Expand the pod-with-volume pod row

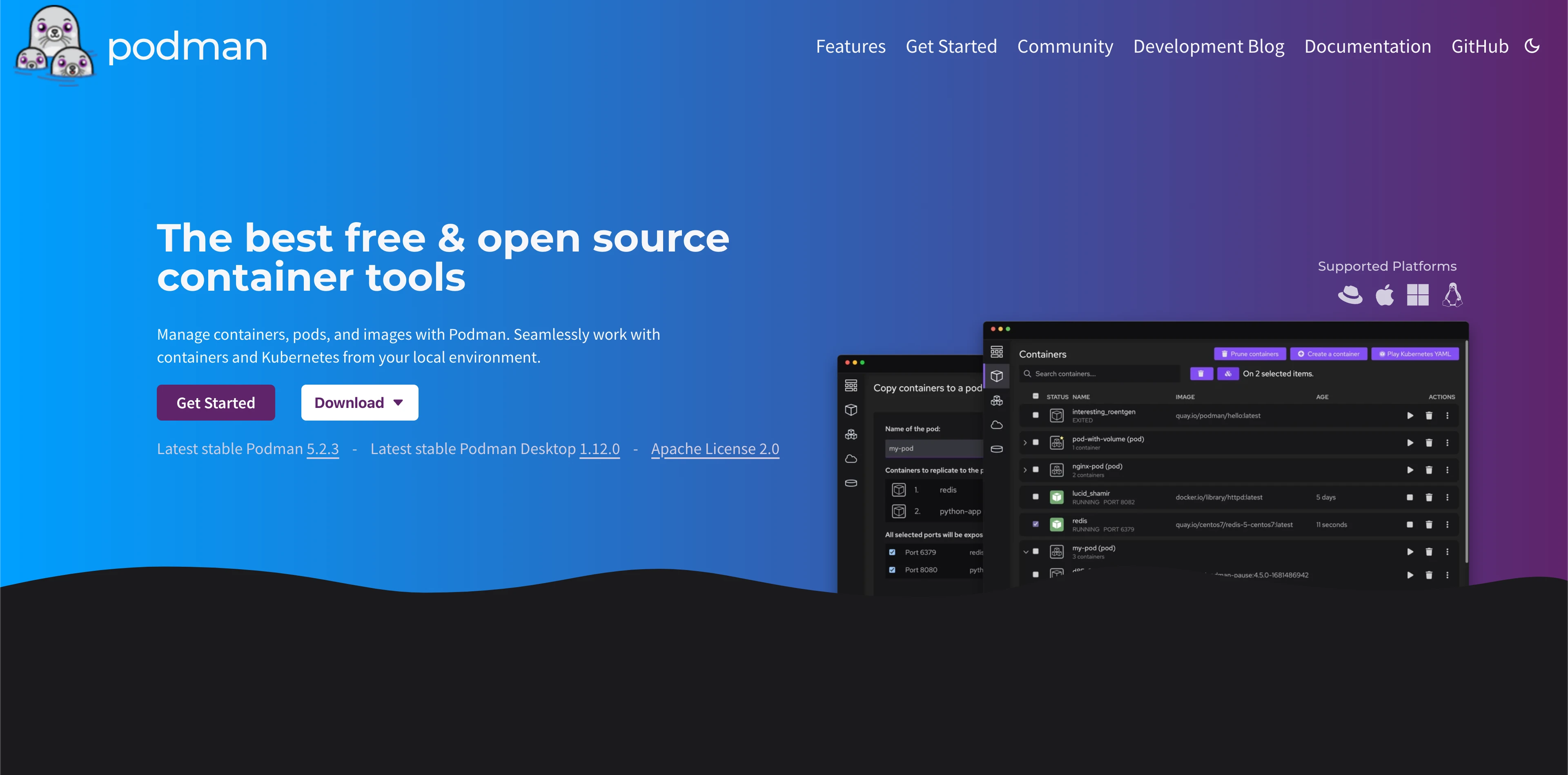pos(1025,443)
